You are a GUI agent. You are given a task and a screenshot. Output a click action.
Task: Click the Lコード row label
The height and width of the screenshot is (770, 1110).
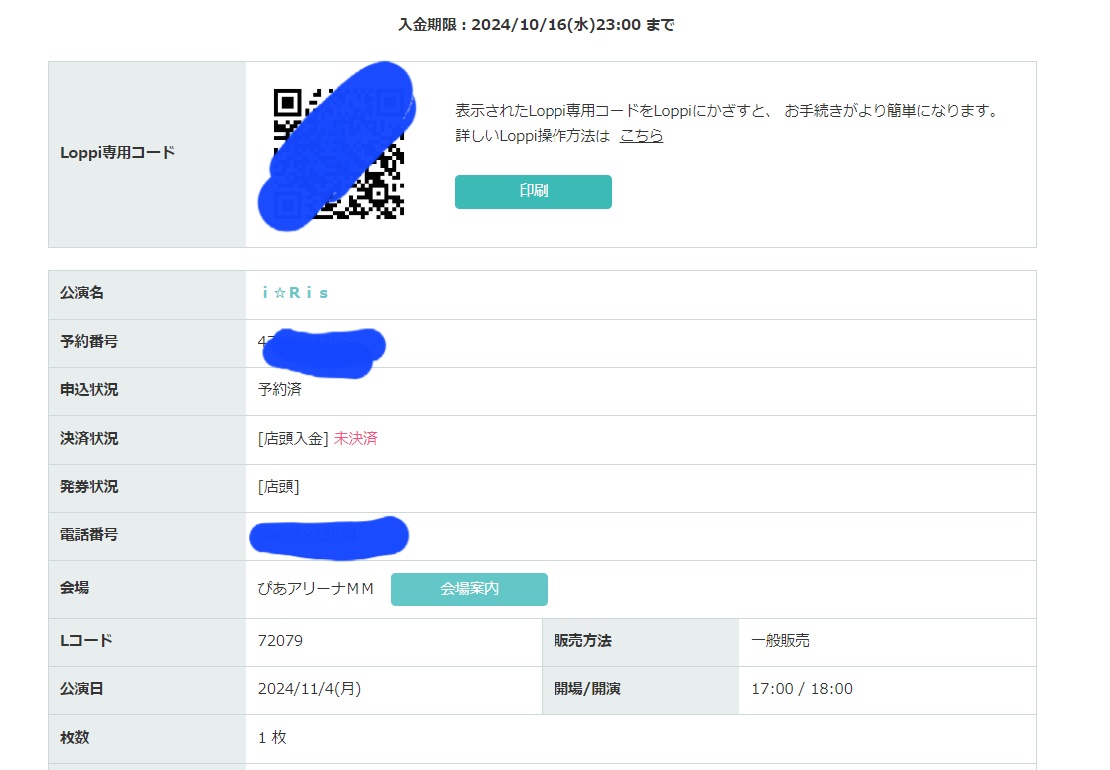[x=86, y=640]
